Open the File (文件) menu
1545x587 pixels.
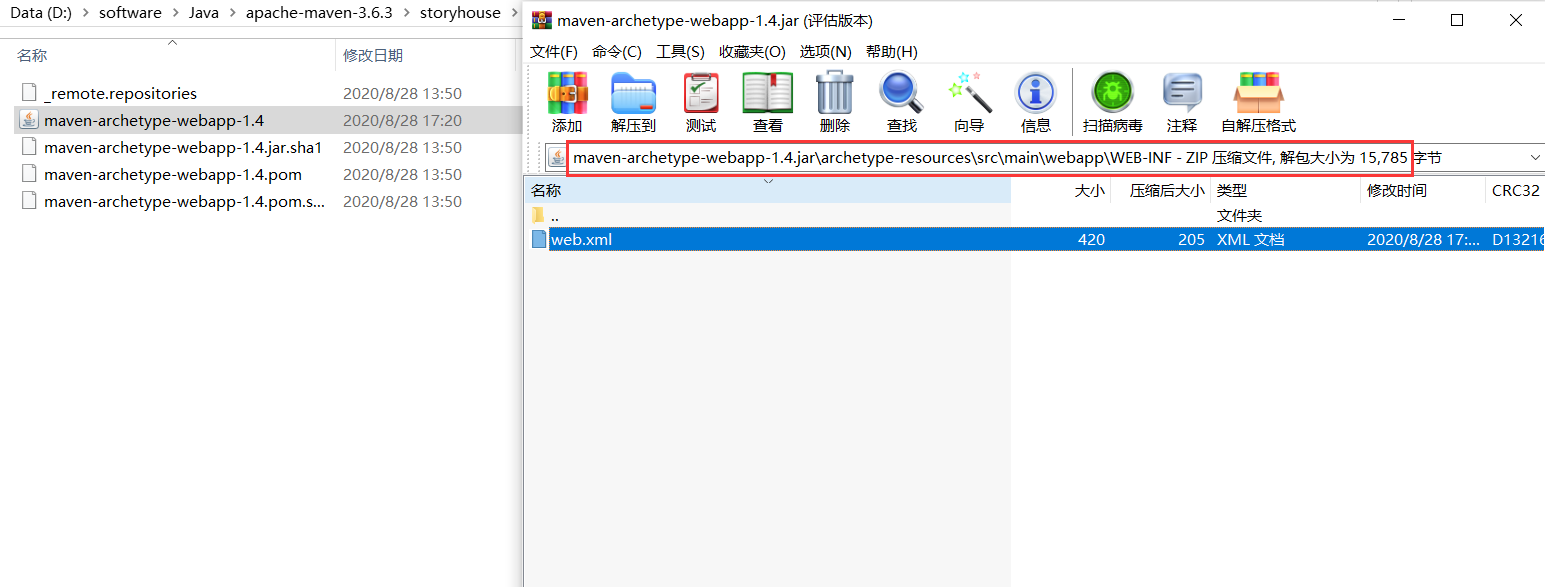[554, 52]
